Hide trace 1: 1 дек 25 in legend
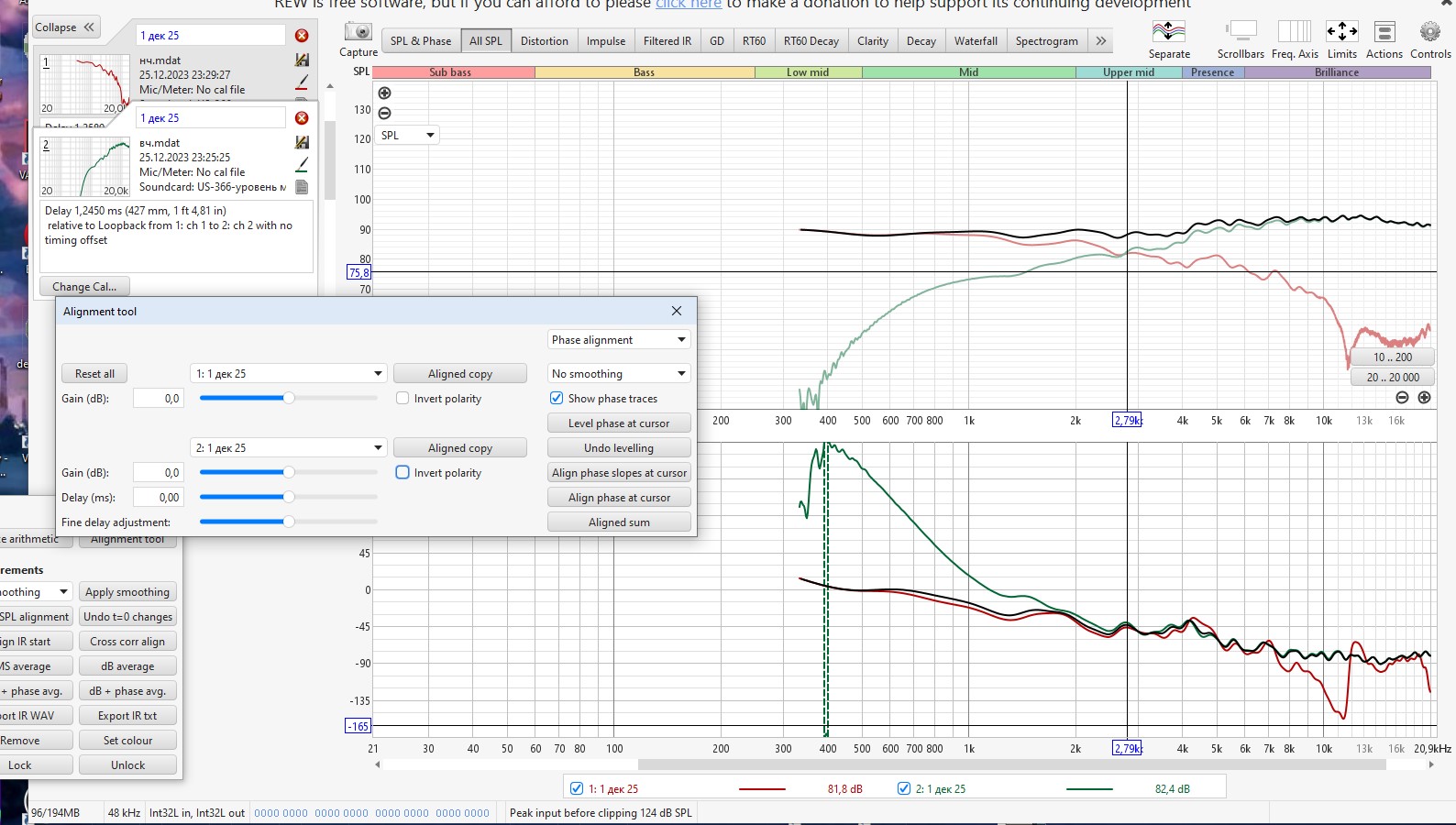The image size is (1456, 825). pyautogui.click(x=577, y=788)
